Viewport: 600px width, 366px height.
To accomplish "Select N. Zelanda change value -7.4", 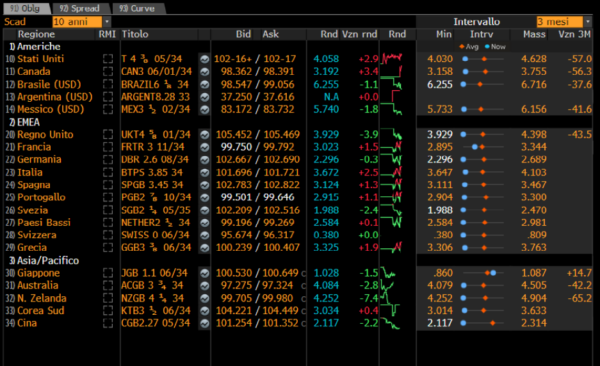I will [x=368, y=298].
